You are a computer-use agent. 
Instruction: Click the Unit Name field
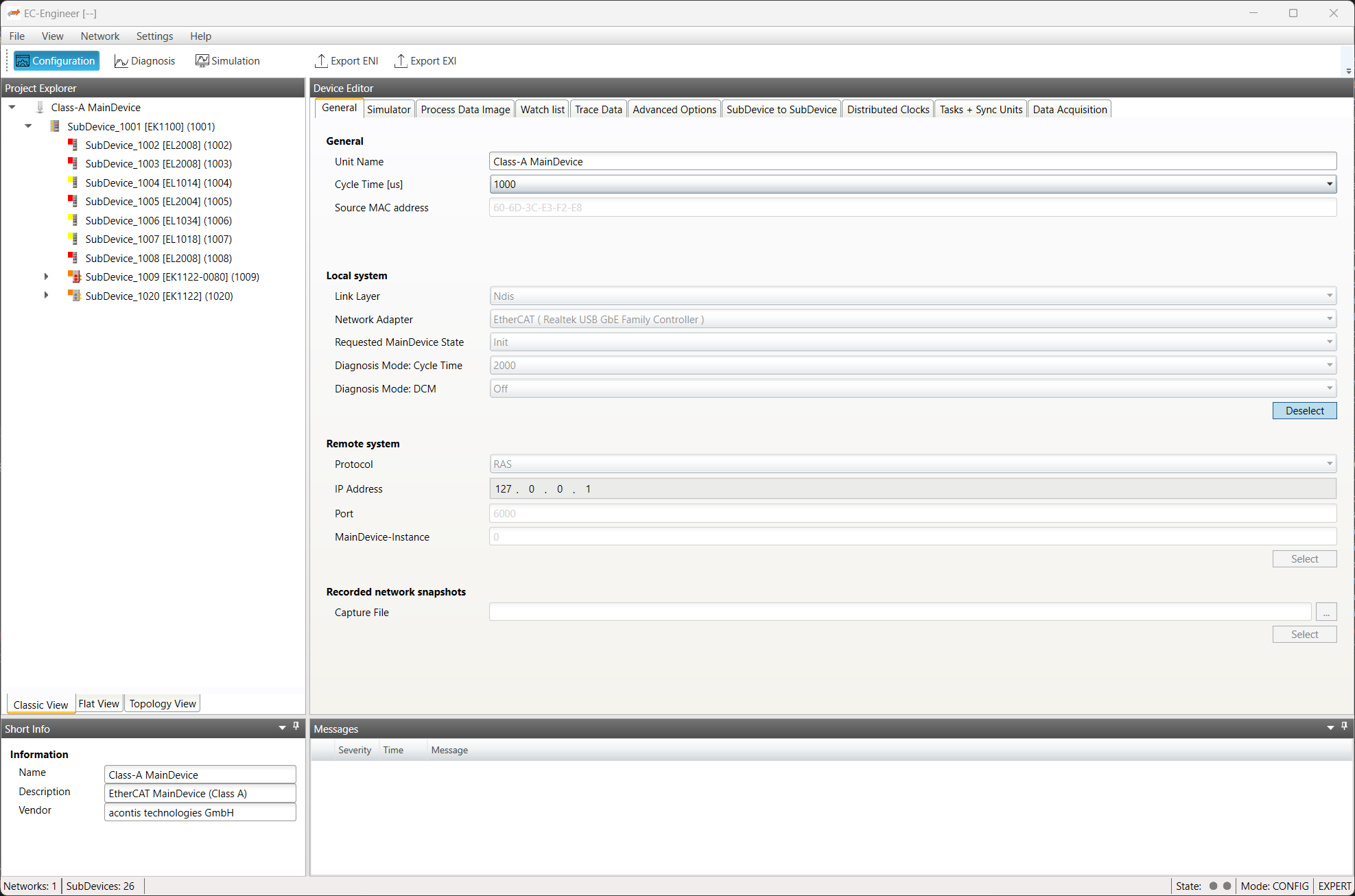(x=912, y=162)
